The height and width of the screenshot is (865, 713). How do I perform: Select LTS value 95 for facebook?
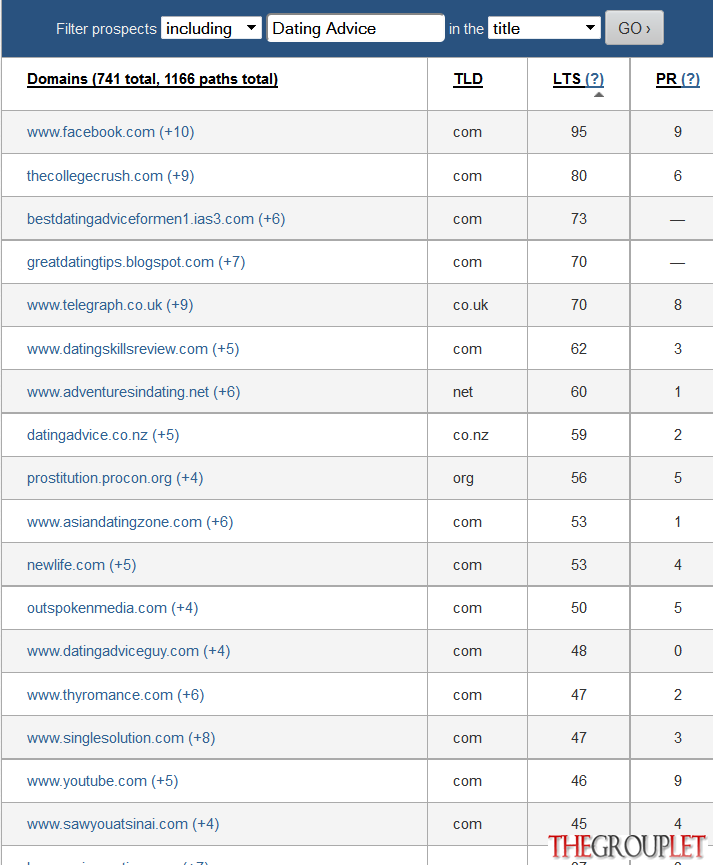tap(578, 132)
